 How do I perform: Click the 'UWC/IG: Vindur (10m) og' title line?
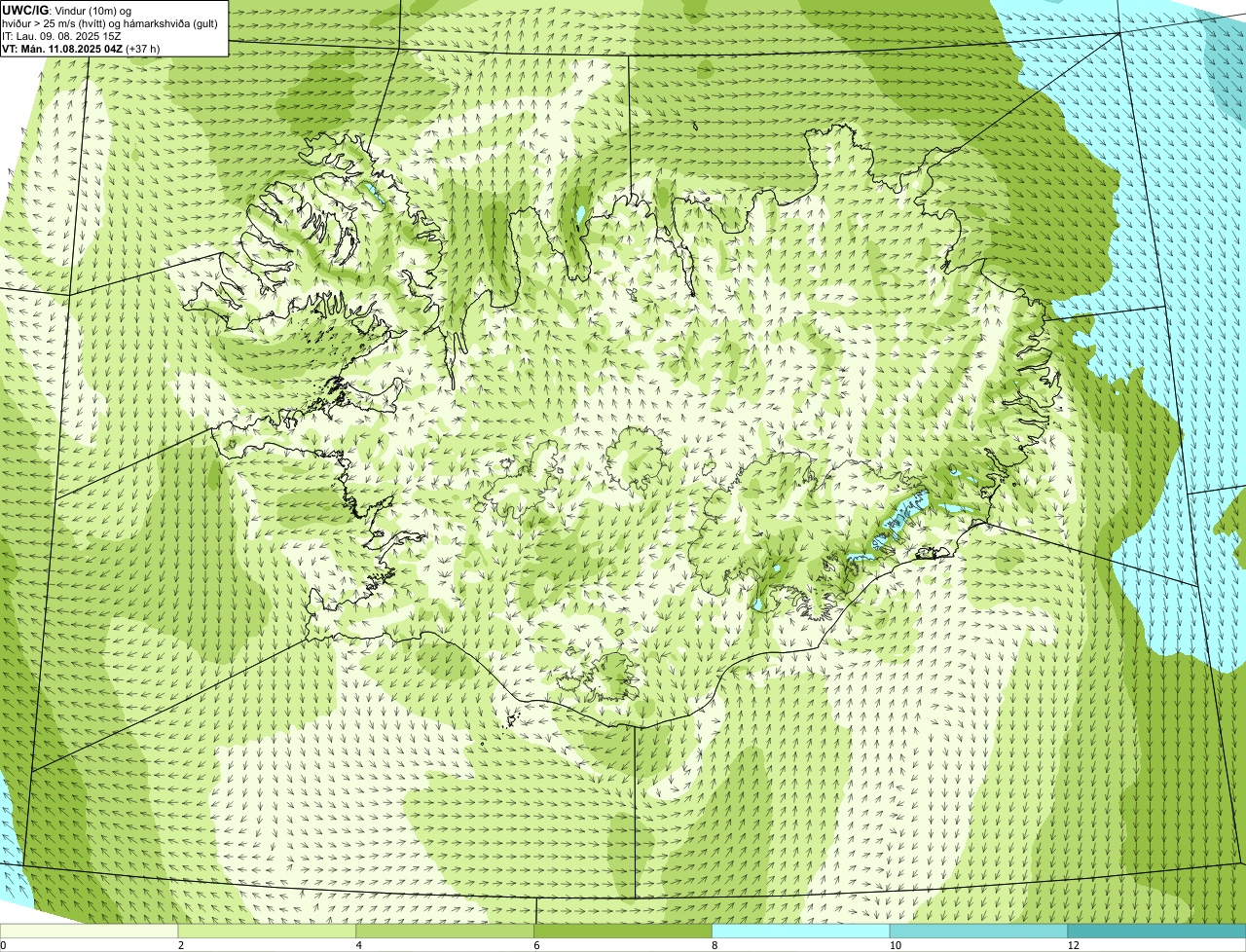pos(67,10)
